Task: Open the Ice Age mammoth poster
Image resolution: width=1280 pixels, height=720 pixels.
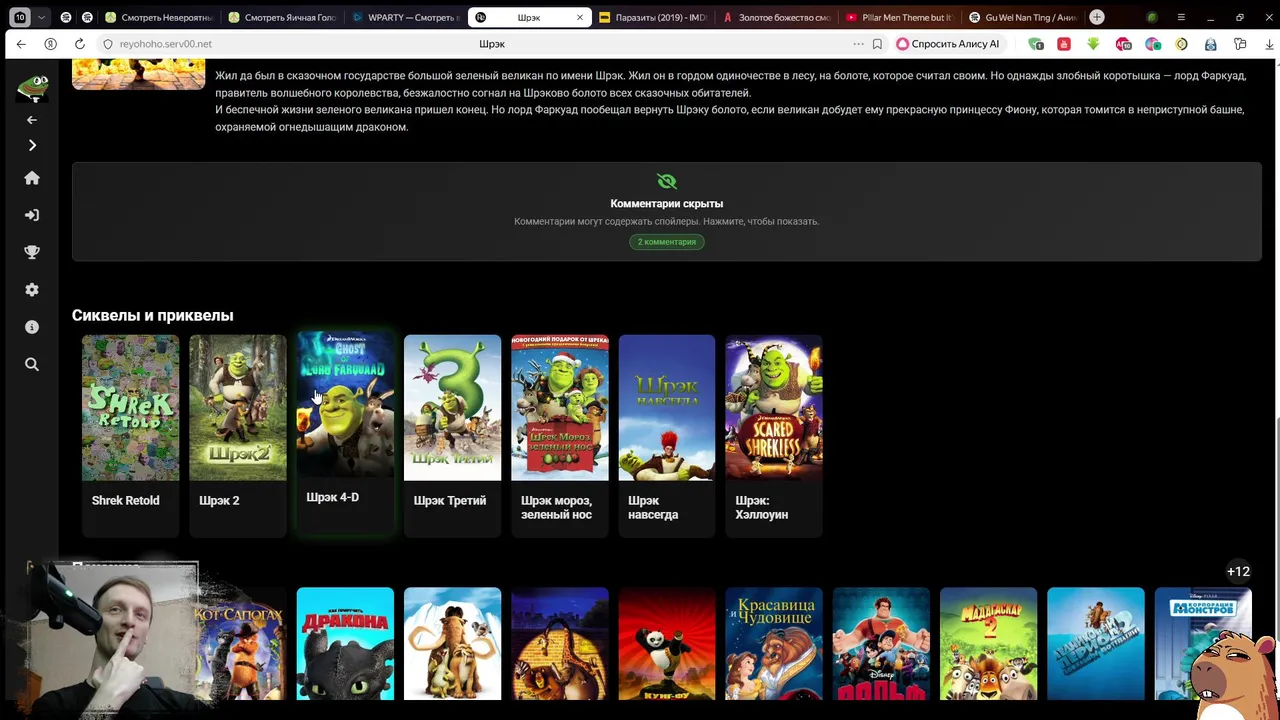Action: tap(452, 644)
